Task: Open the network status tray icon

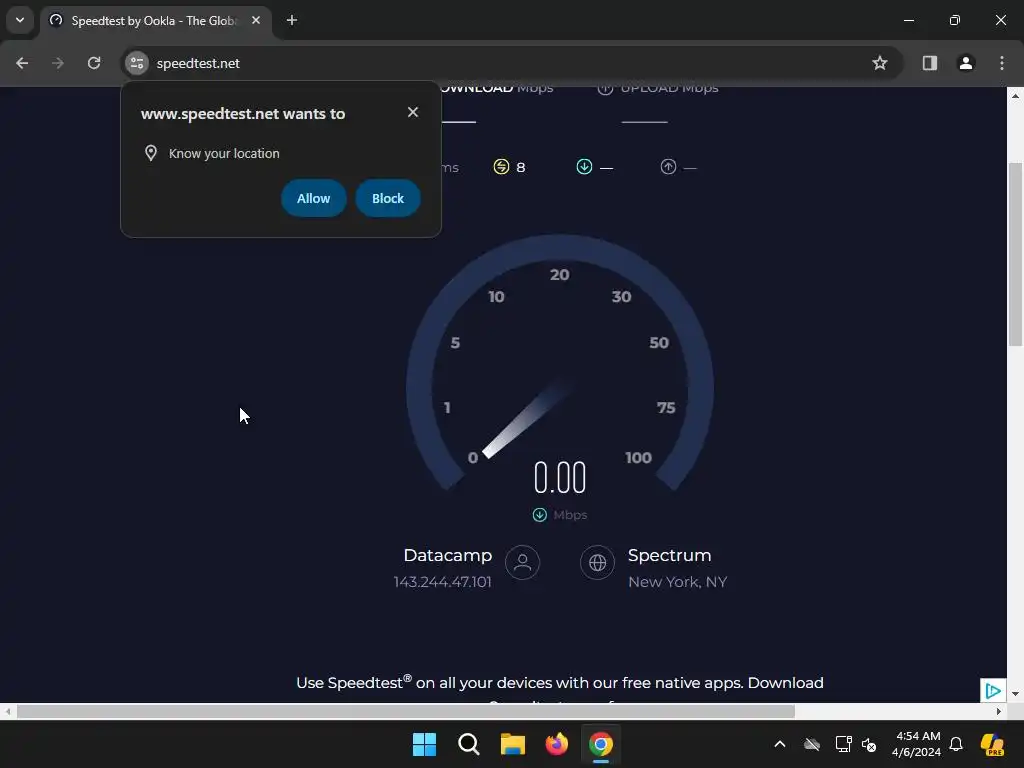Action: point(843,744)
